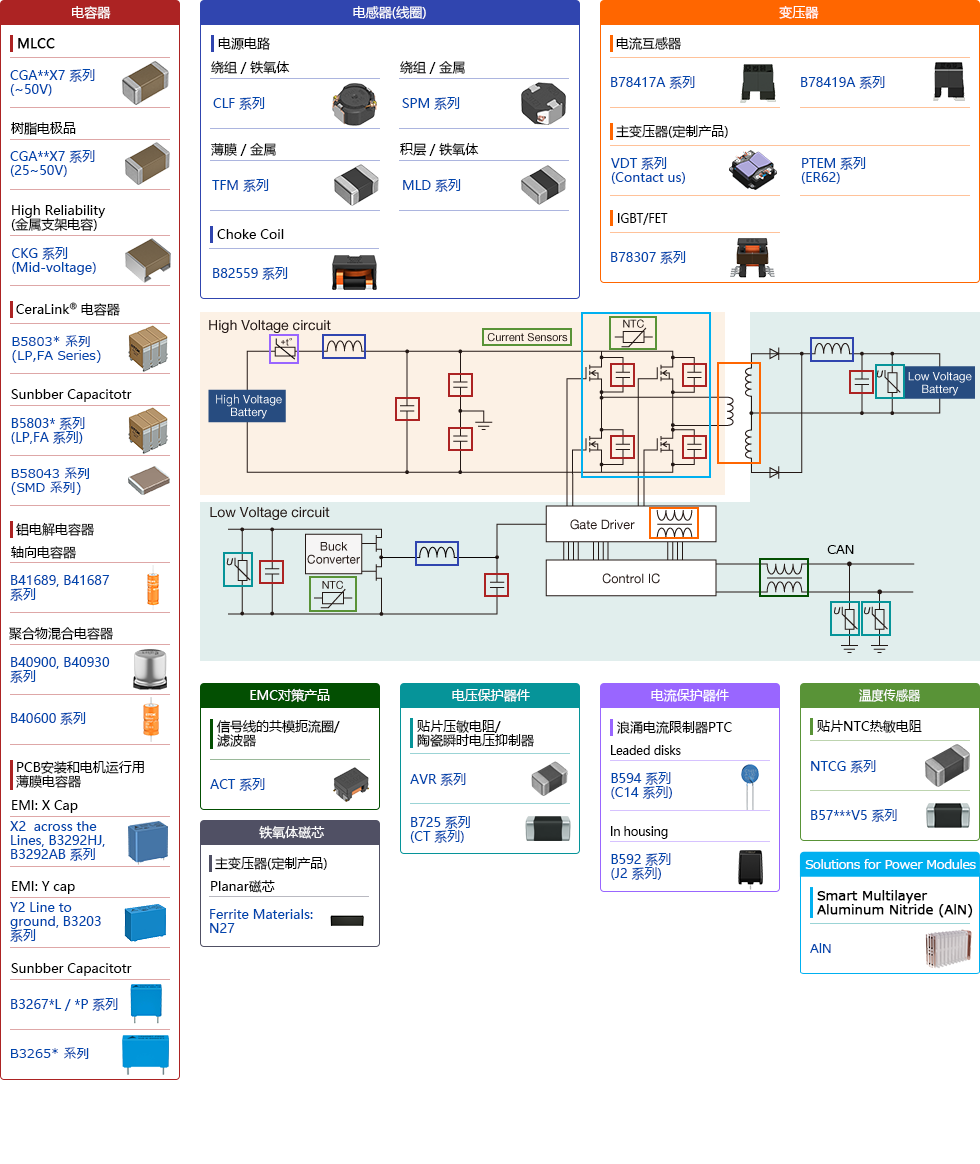Open the B41689, B41687 系列 link
Screen dimensions: 980x1164
[x=59, y=587]
